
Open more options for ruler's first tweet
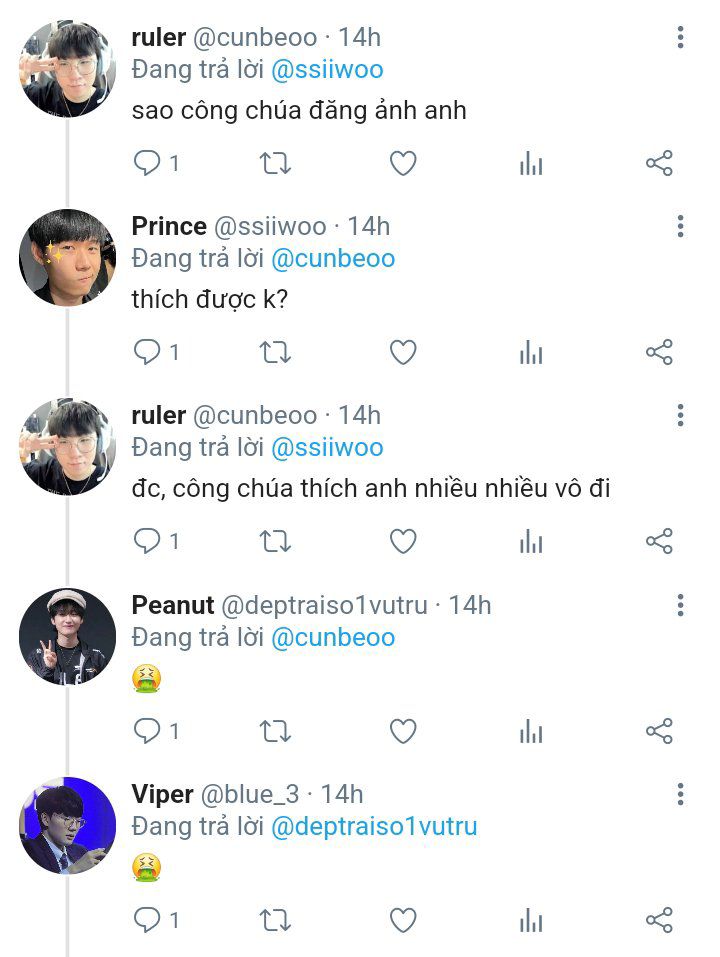pyautogui.click(x=680, y=38)
